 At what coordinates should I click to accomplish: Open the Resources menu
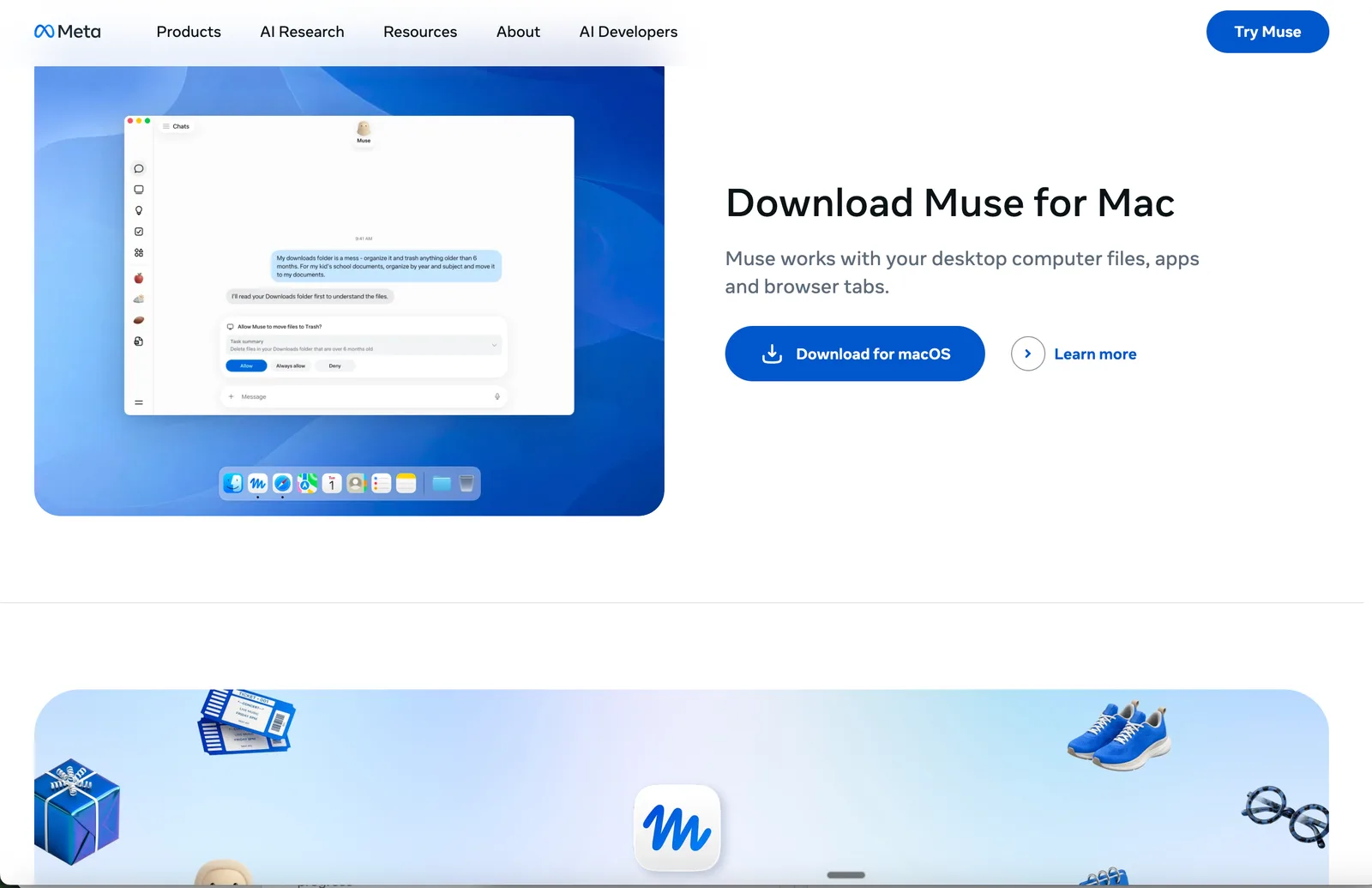coord(420,32)
